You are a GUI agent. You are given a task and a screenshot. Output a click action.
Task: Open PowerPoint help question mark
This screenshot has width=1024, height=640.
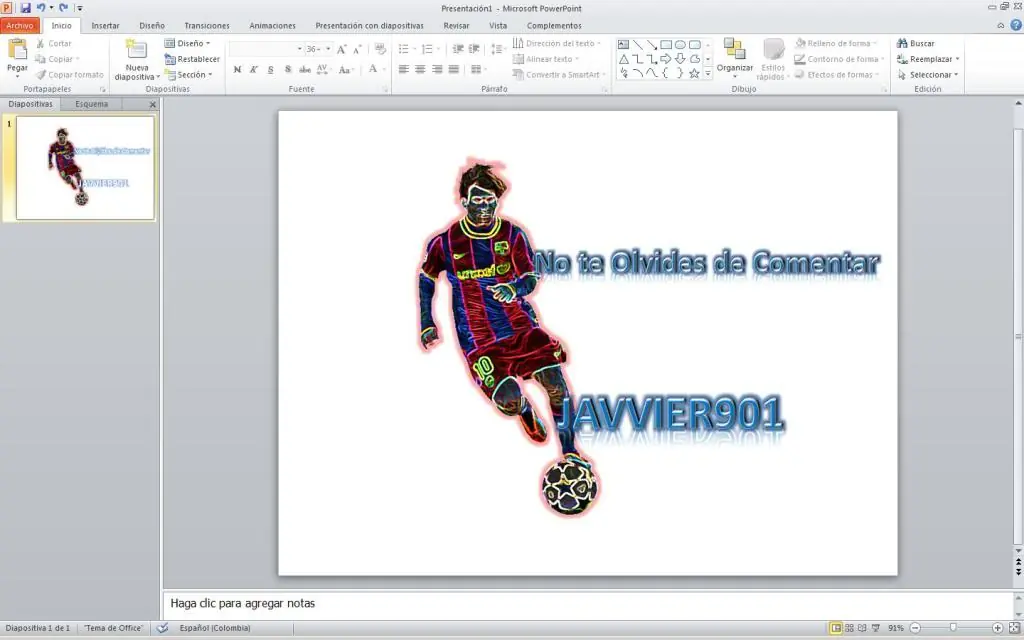click(x=1016, y=25)
